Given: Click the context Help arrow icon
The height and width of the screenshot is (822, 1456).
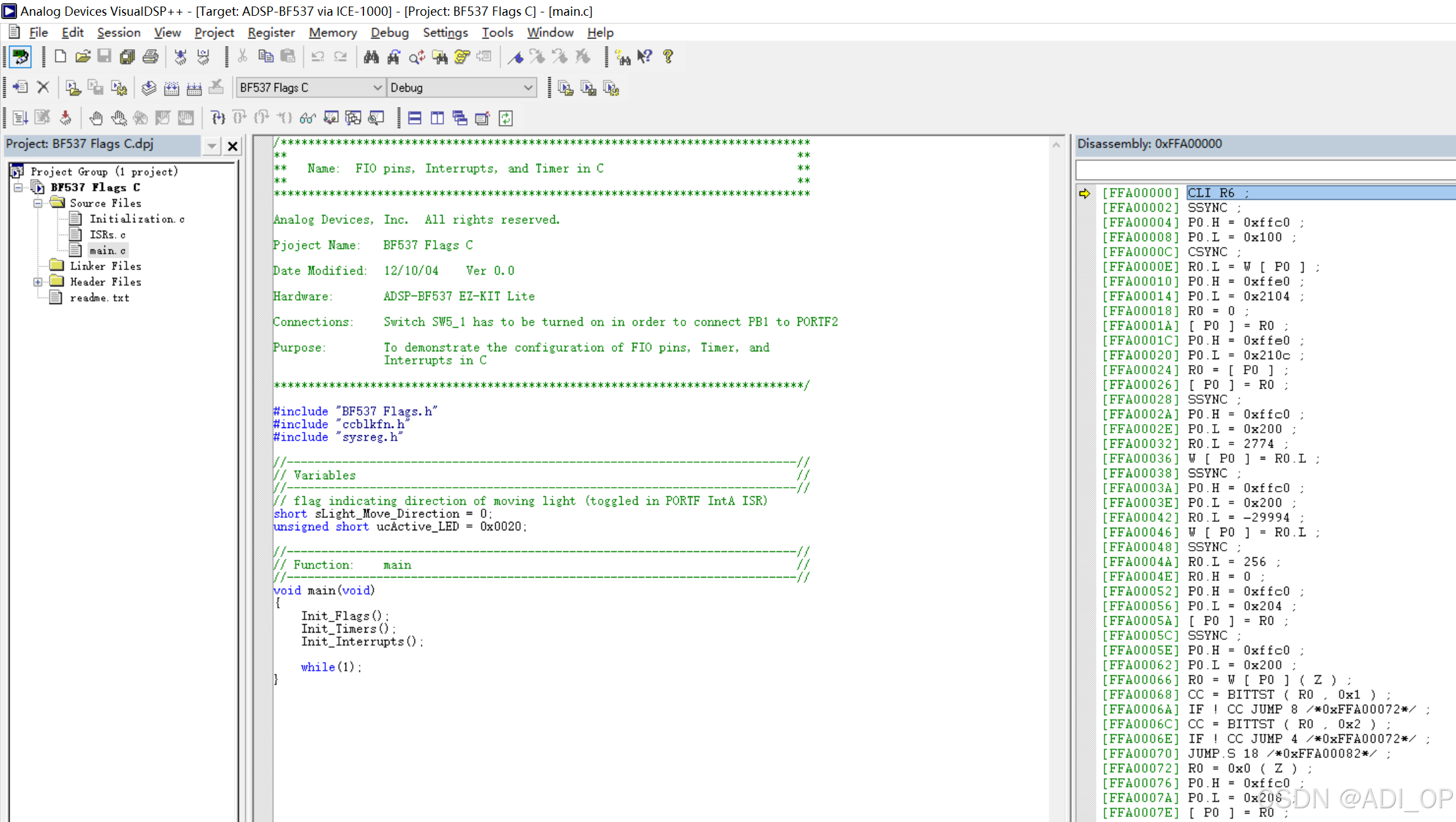Looking at the screenshot, I should 645,56.
